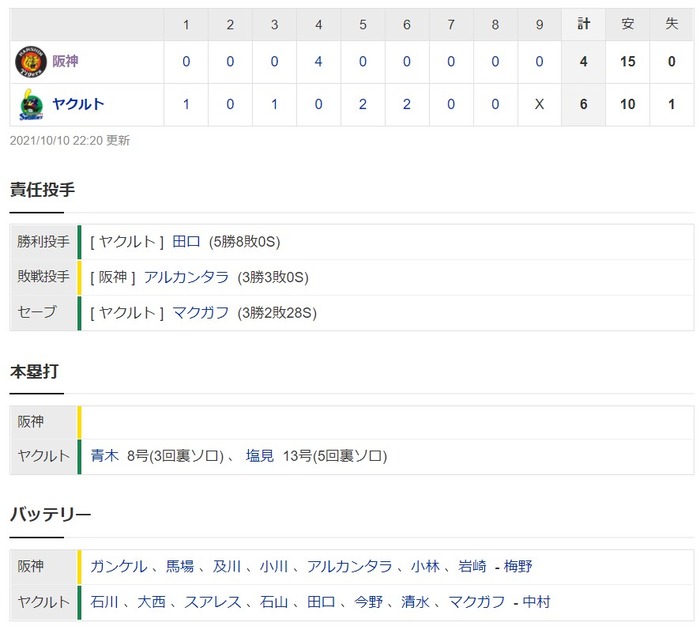Open winning pitcher 田口's profile
The height and width of the screenshot is (630, 700).
pyautogui.click(x=186, y=242)
